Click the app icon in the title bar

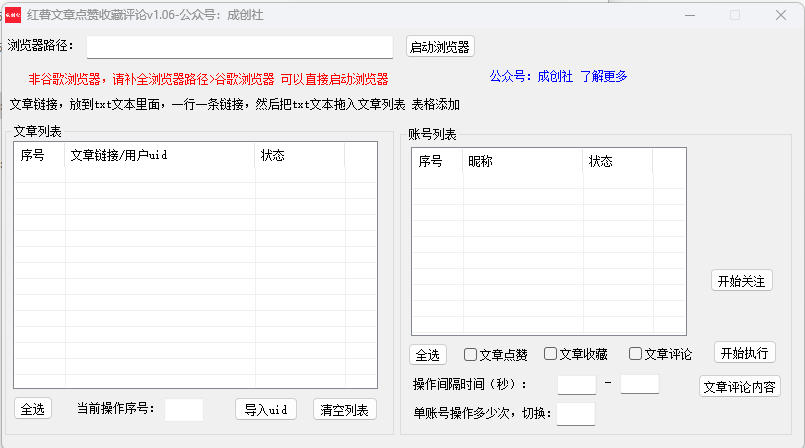click(14, 16)
